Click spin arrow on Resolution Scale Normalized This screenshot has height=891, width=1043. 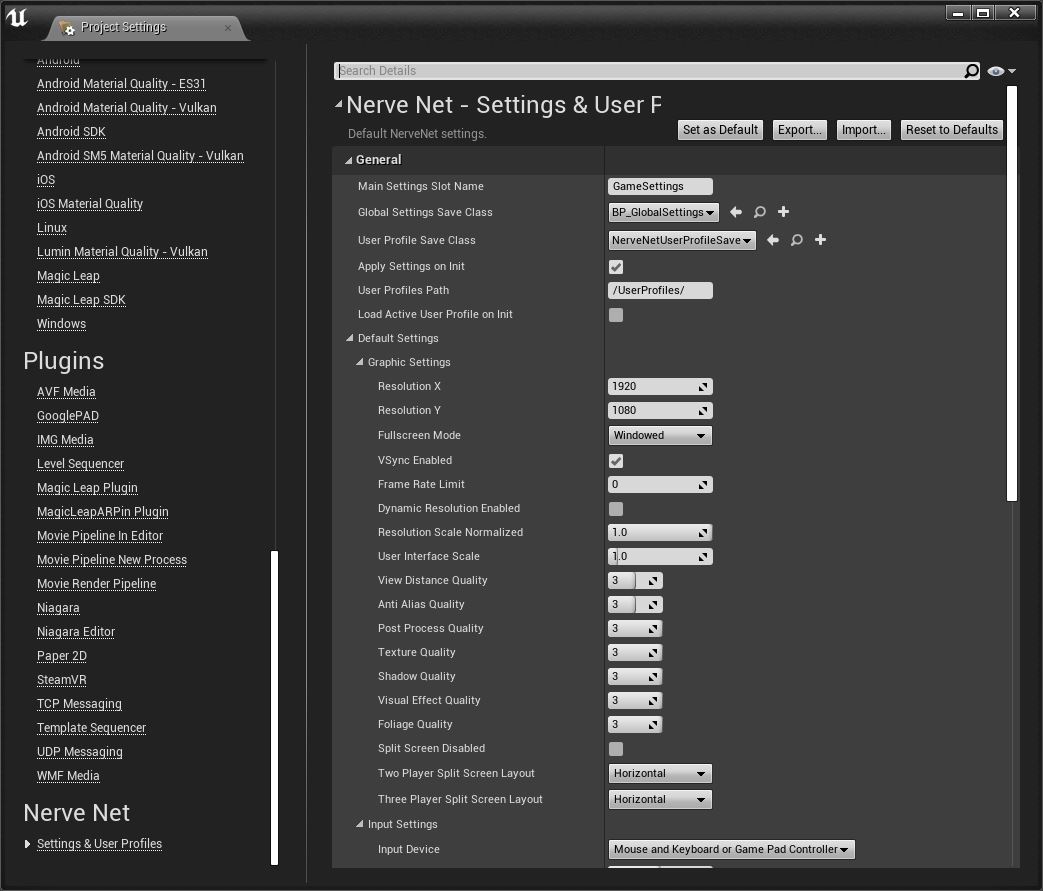pos(703,532)
